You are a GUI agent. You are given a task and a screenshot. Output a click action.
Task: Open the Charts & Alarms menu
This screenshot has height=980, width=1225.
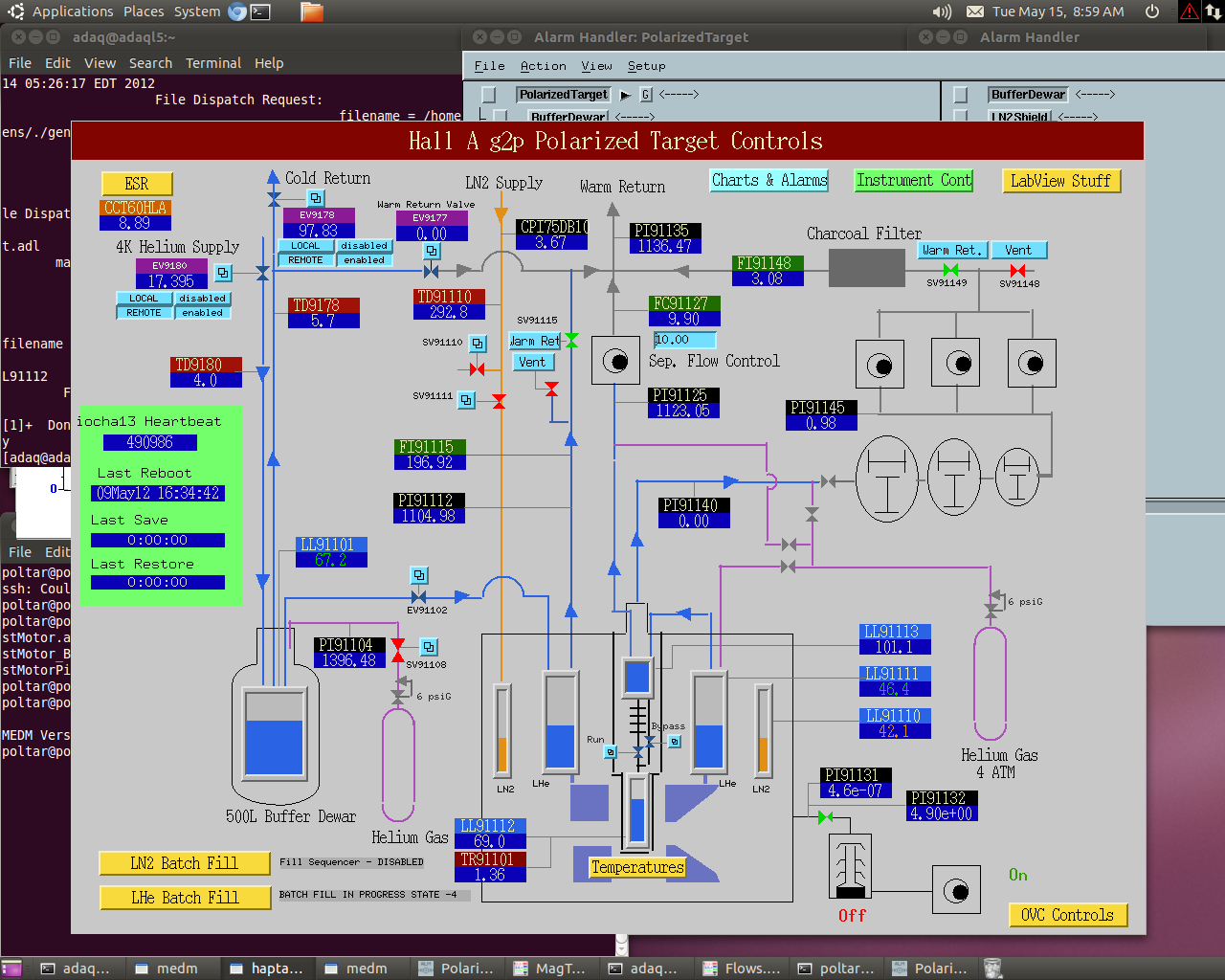point(769,180)
